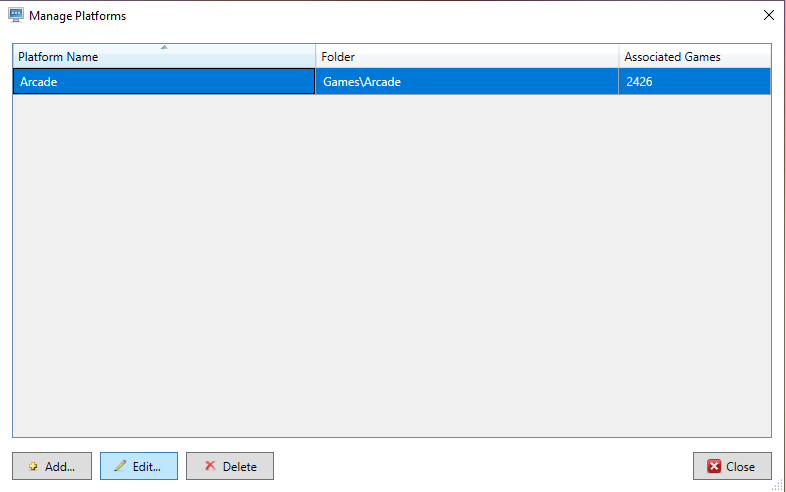Select the Arcade platform name cell
The height and width of the screenshot is (492, 786).
pos(164,81)
